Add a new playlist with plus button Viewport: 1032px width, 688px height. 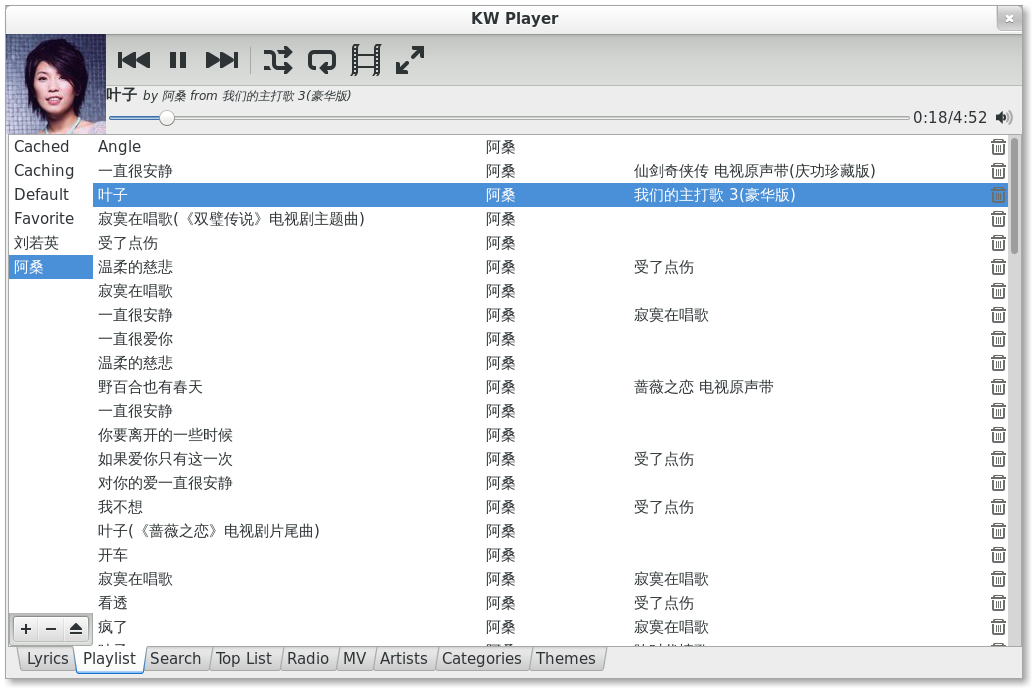click(x=26, y=629)
